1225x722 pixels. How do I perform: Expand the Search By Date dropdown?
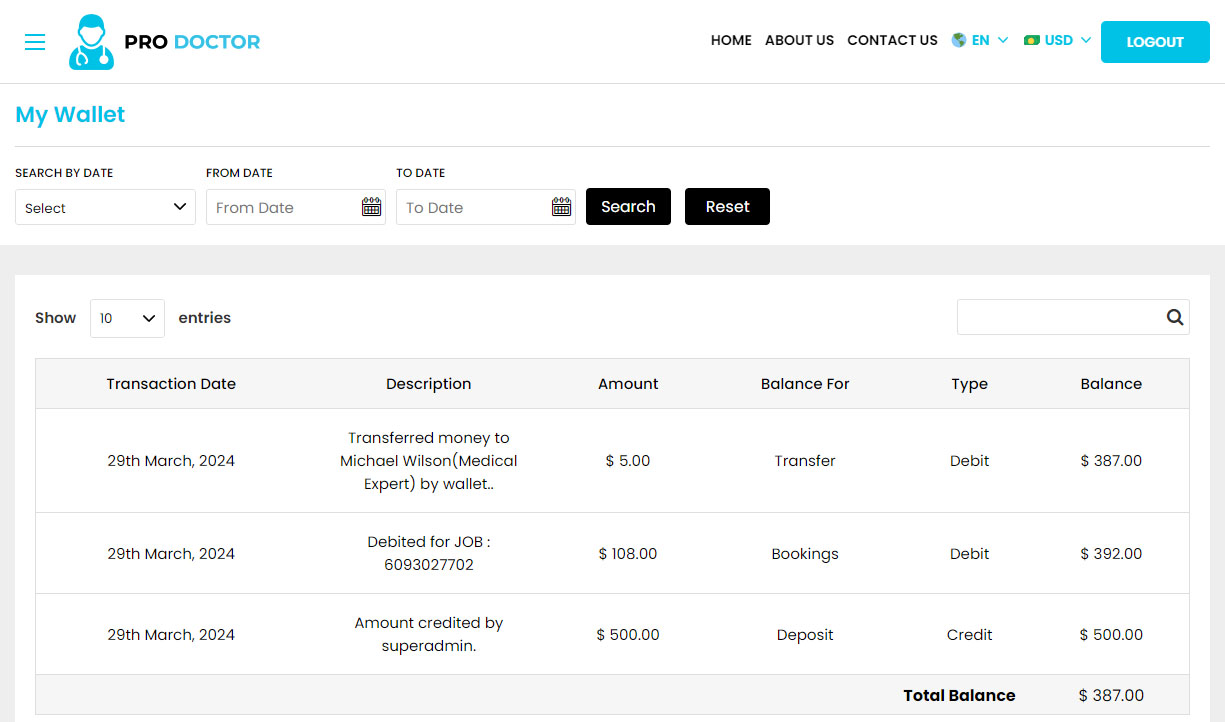coord(105,207)
